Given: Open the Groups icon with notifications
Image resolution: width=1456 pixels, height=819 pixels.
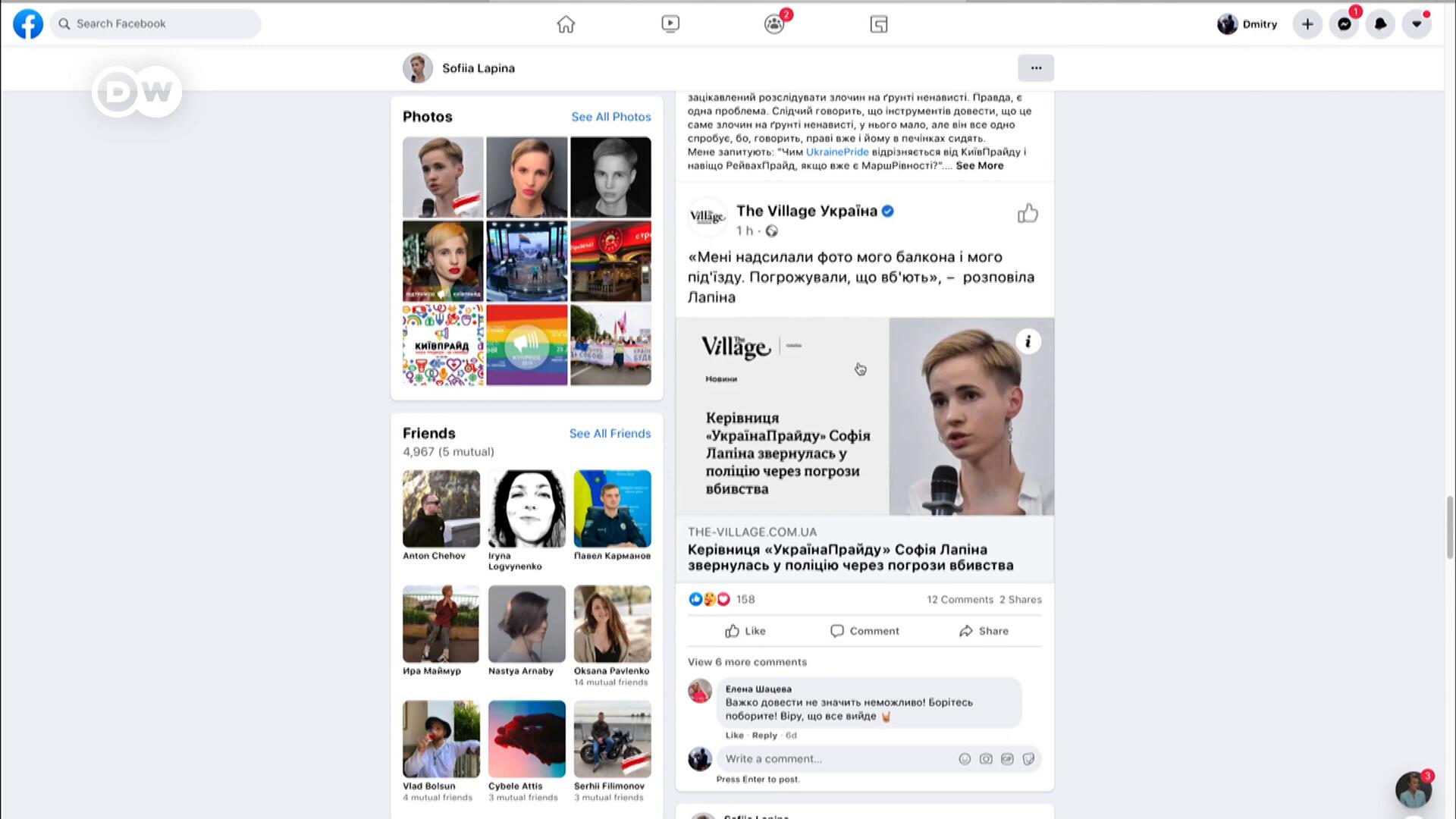Looking at the screenshot, I should coord(774,24).
